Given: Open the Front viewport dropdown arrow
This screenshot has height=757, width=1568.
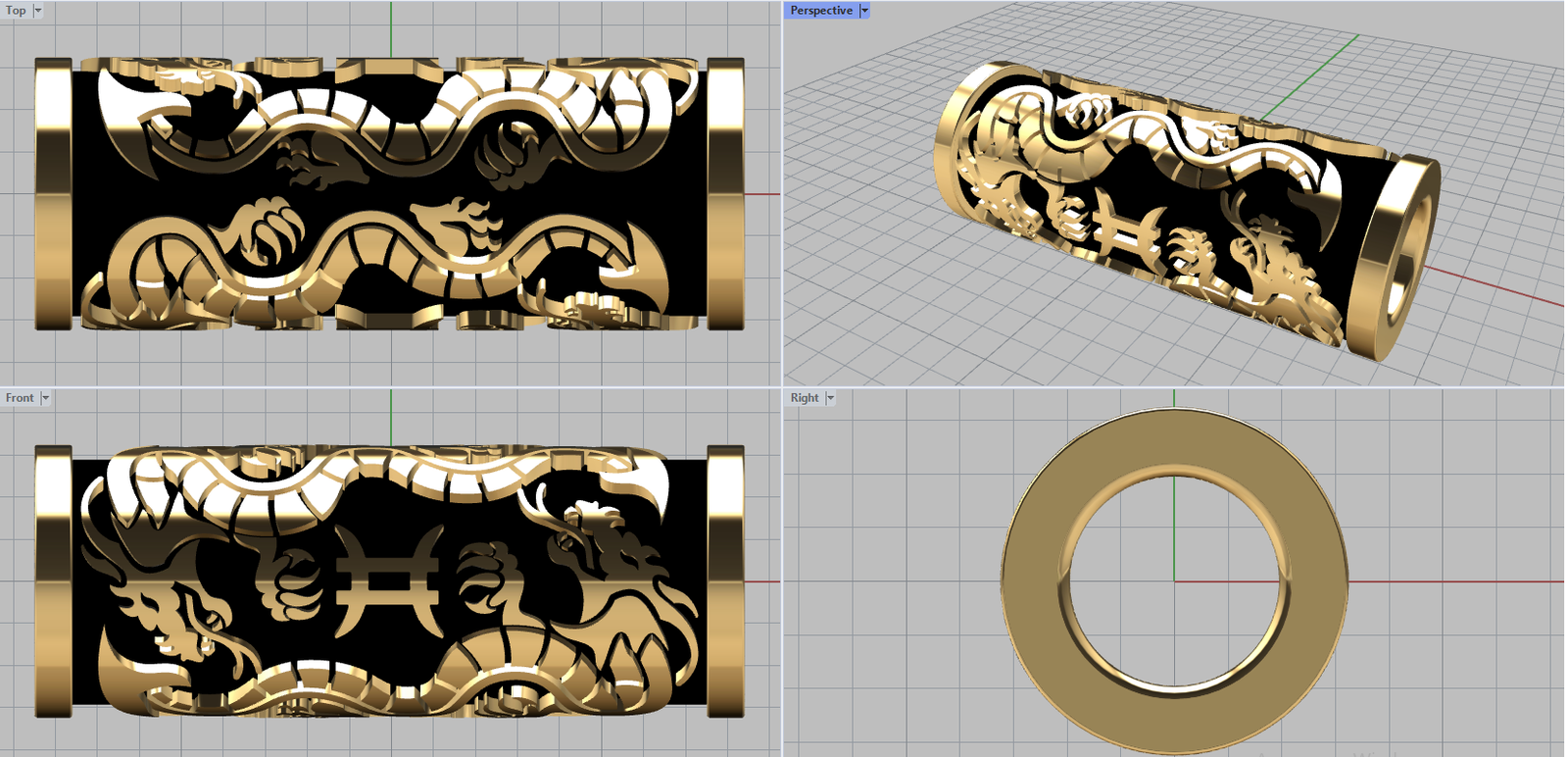Looking at the screenshot, I should click(x=45, y=398).
